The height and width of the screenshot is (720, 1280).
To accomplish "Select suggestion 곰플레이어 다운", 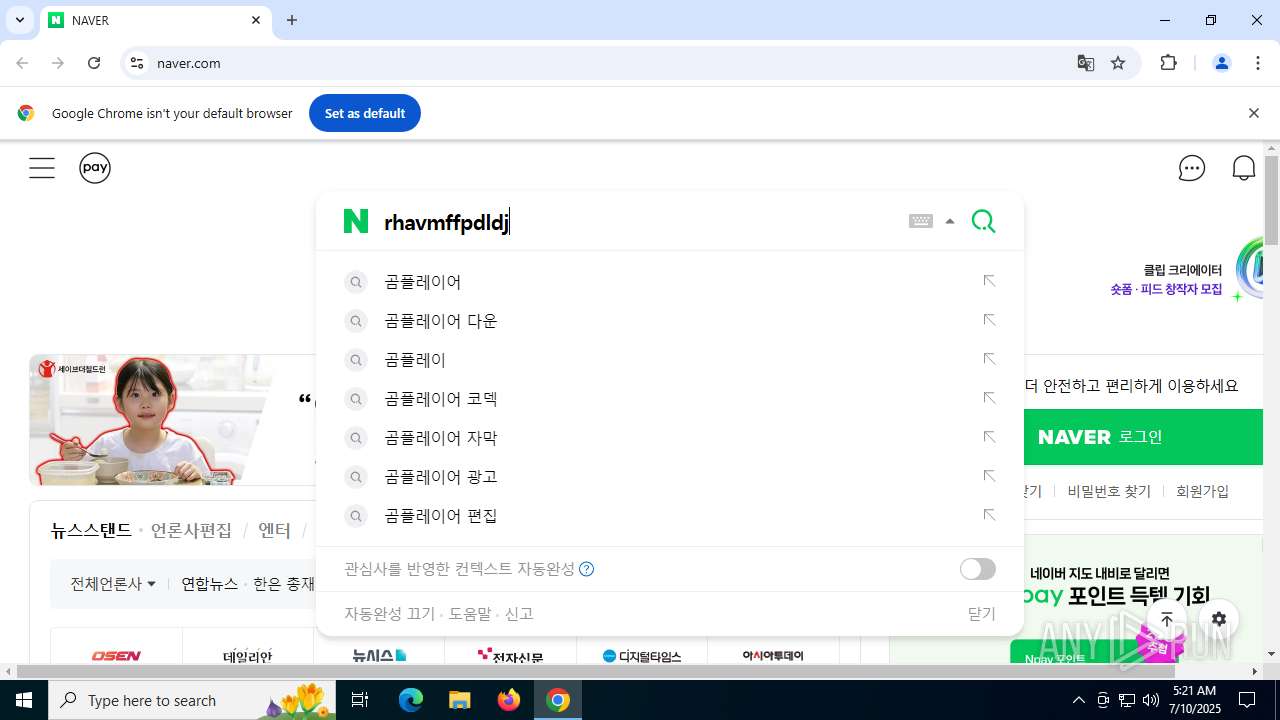I will (441, 321).
